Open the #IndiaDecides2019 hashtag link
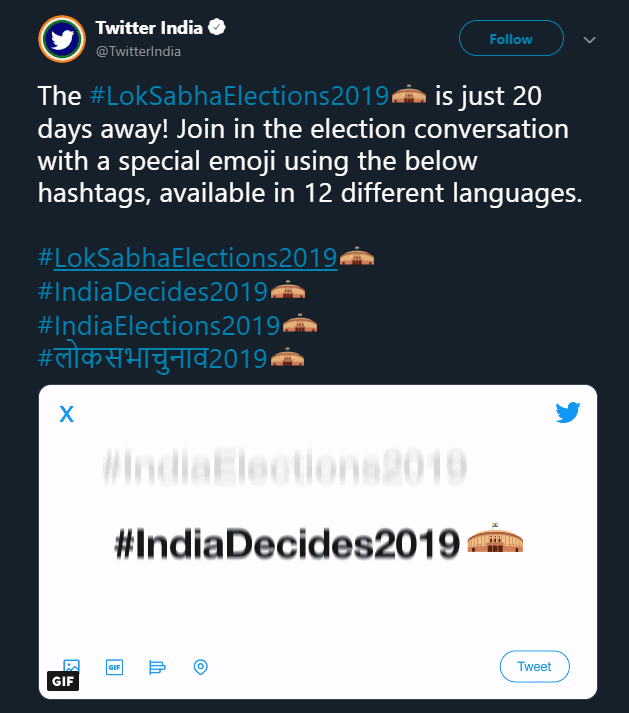Viewport: 629px width, 713px height. click(x=153, y=291)
